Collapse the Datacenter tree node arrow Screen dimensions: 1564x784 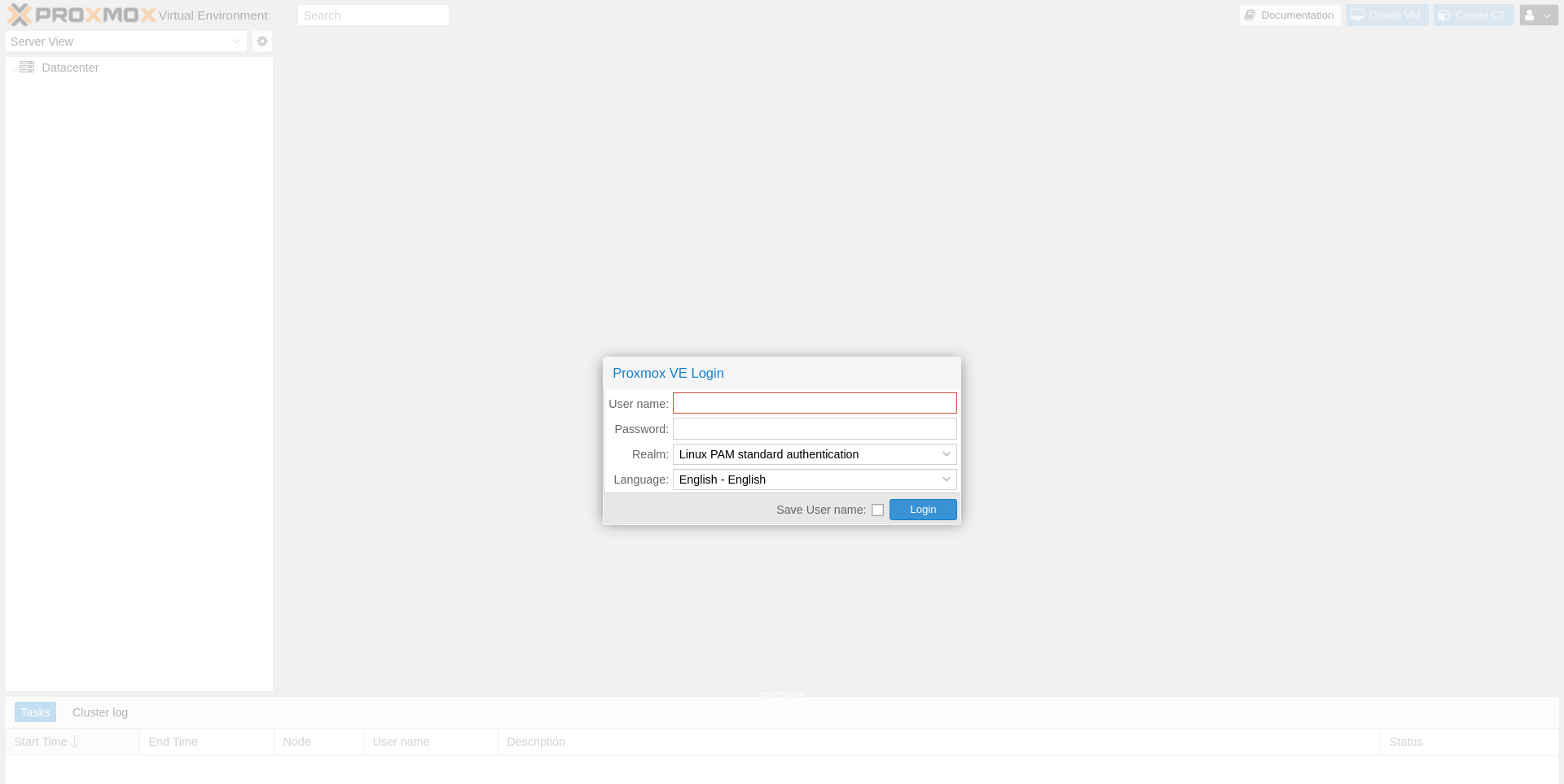pos(14,68)
